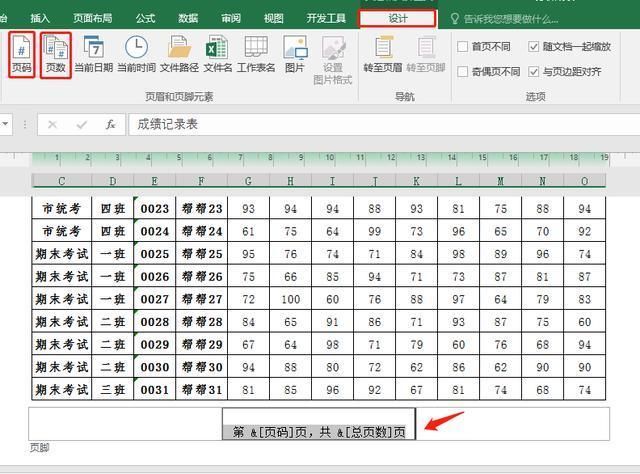Click the name cell ending 30
This screenshot has width=640, height=474.
(202, 367)
